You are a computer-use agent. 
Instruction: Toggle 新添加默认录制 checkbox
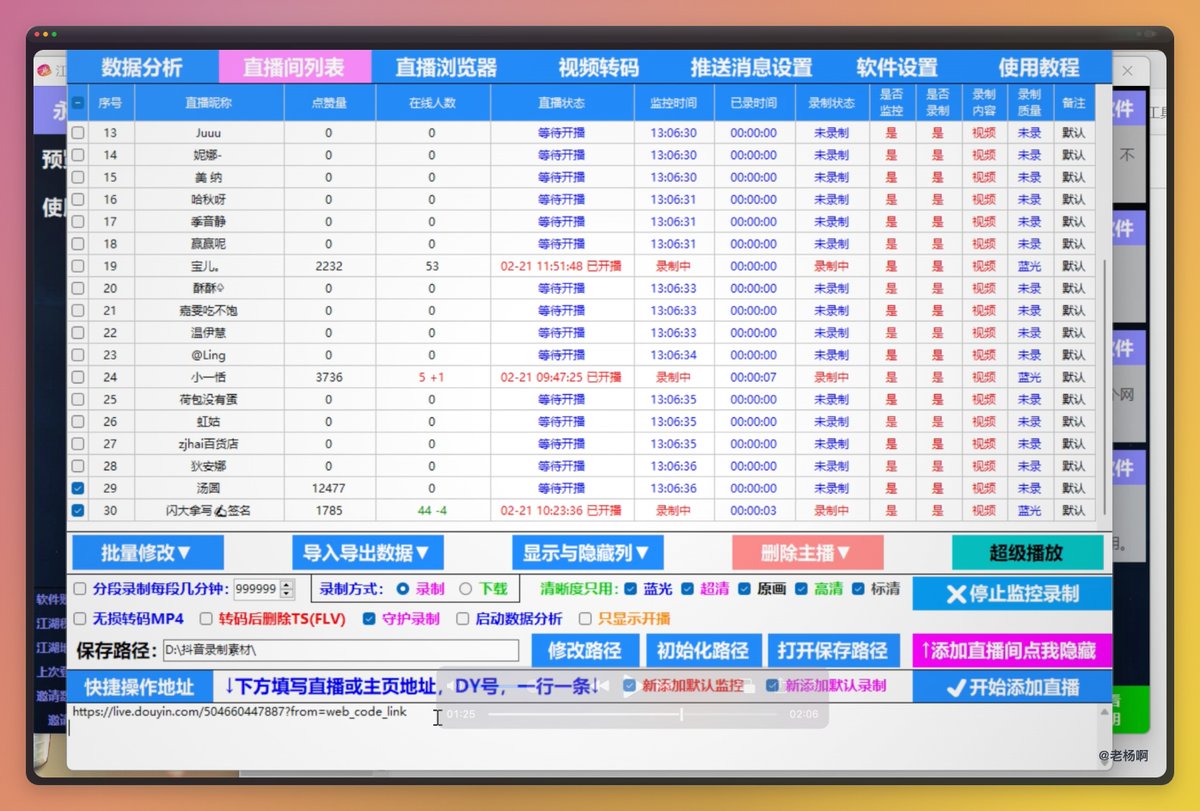coord(772,686)
